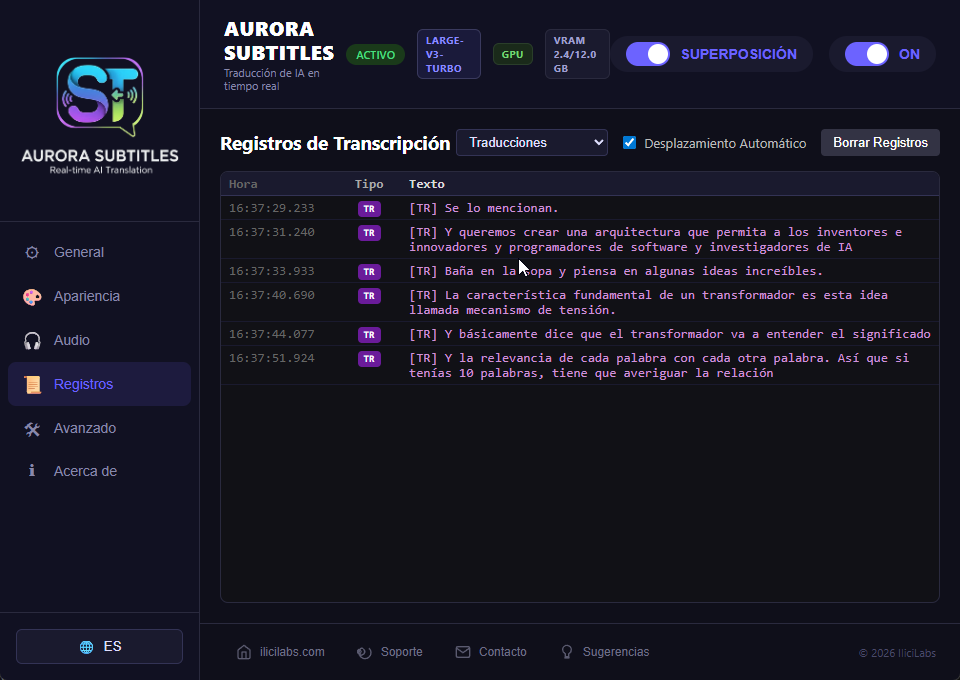The width and height of the screenshot is (960, 680).
Task: Open the Contacto link
Action: click(491, 652)
